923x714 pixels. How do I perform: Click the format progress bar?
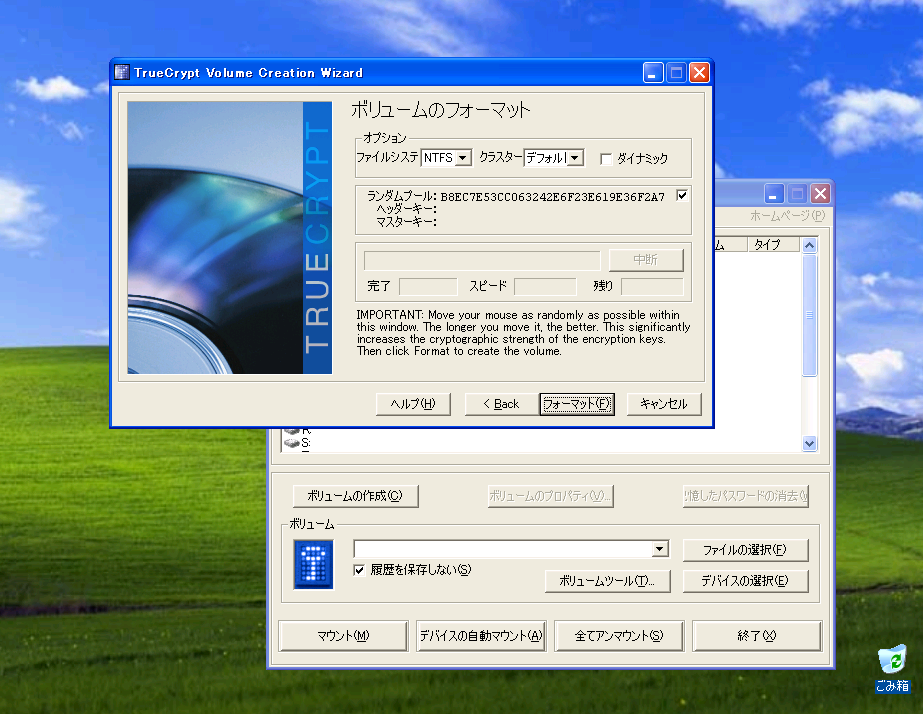point(482,260)
